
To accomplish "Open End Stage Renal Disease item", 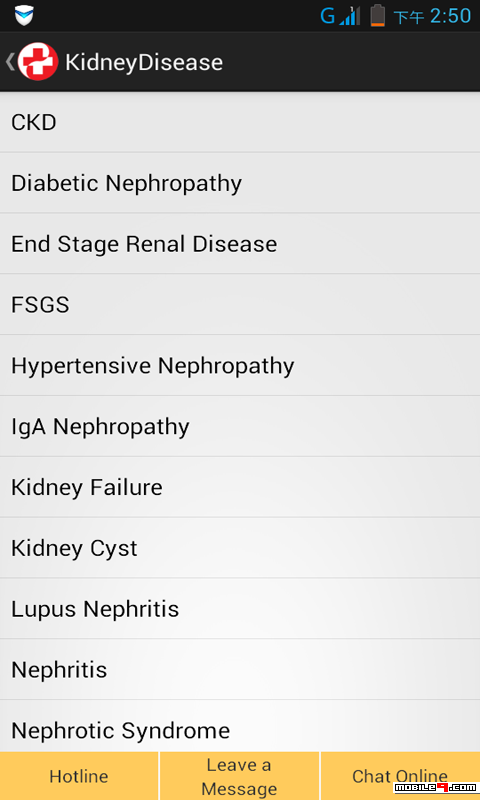I will (240, 243).
